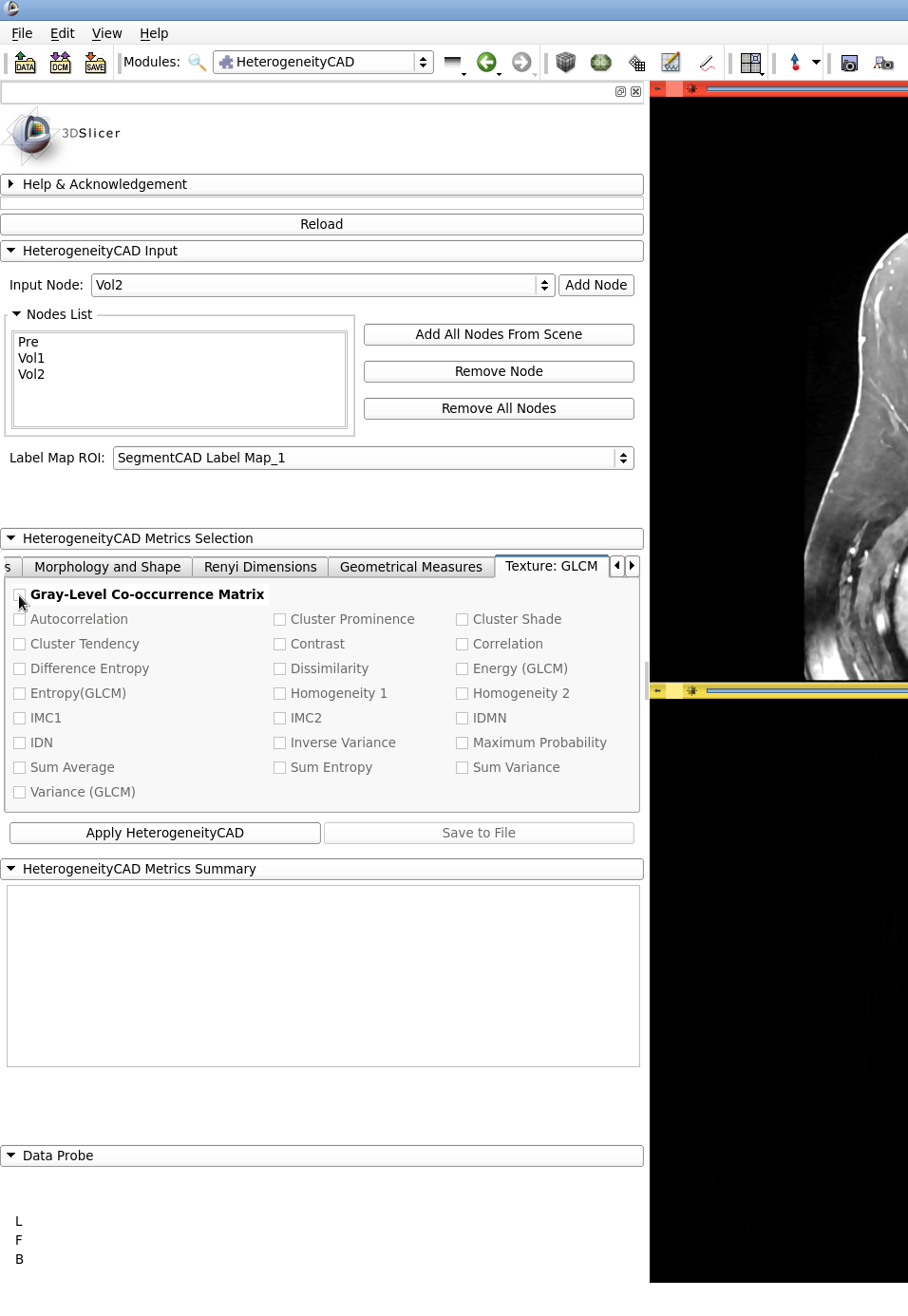Click the module search magnifier icon
This screenshot has width=908, height=1316.
point(197,63)
